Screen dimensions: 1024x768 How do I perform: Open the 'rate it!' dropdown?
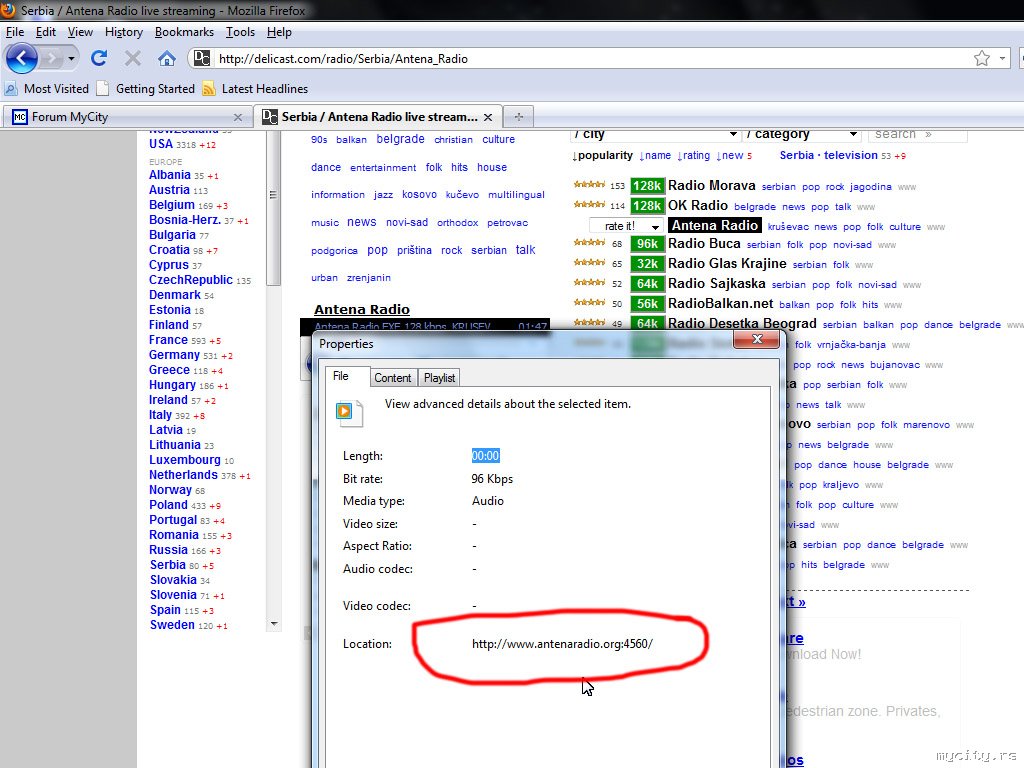pyautogui.click(x=626, y=227)
